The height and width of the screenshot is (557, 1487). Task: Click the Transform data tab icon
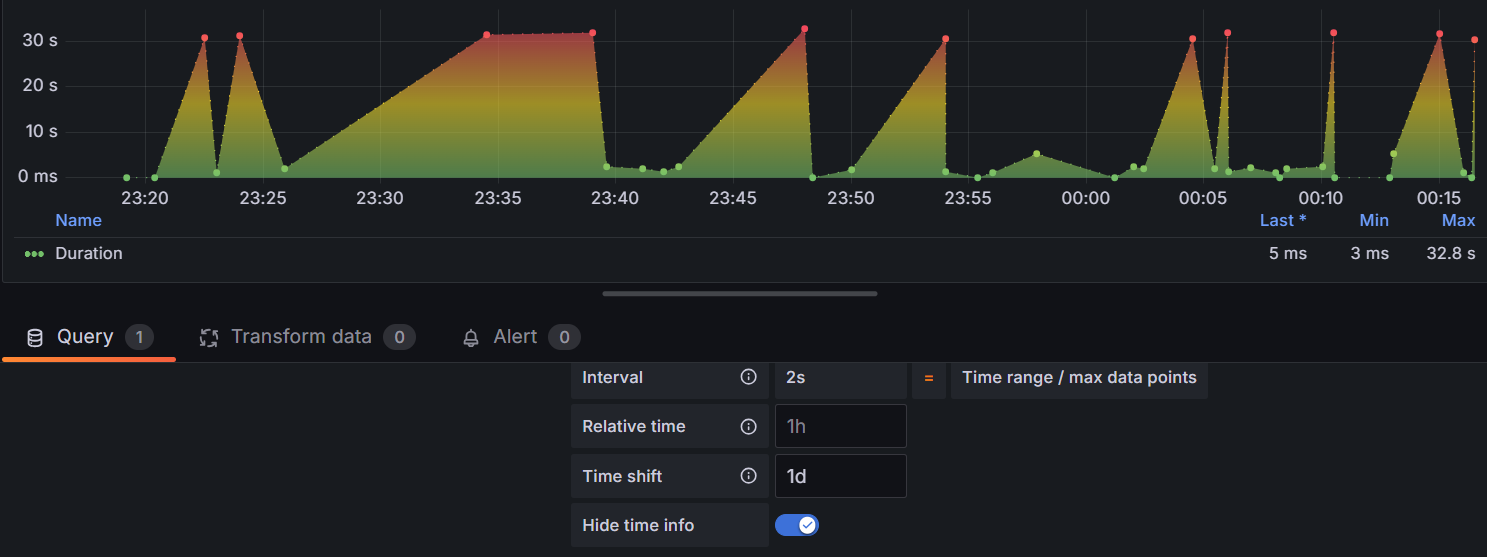click(209, 337)
